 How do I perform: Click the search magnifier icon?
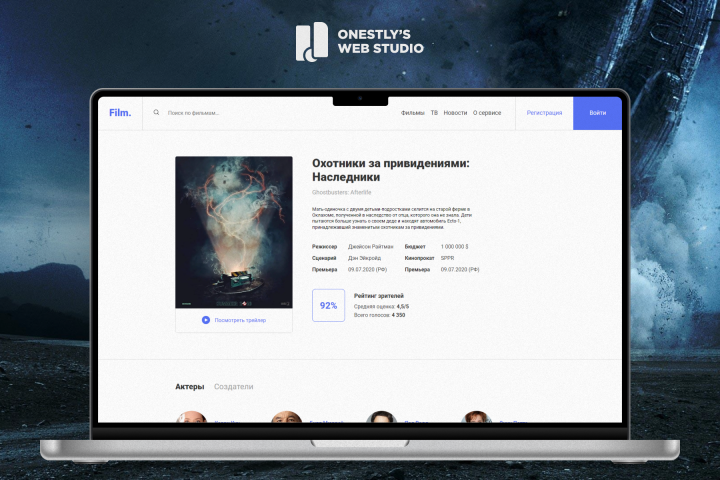[156, 113]
